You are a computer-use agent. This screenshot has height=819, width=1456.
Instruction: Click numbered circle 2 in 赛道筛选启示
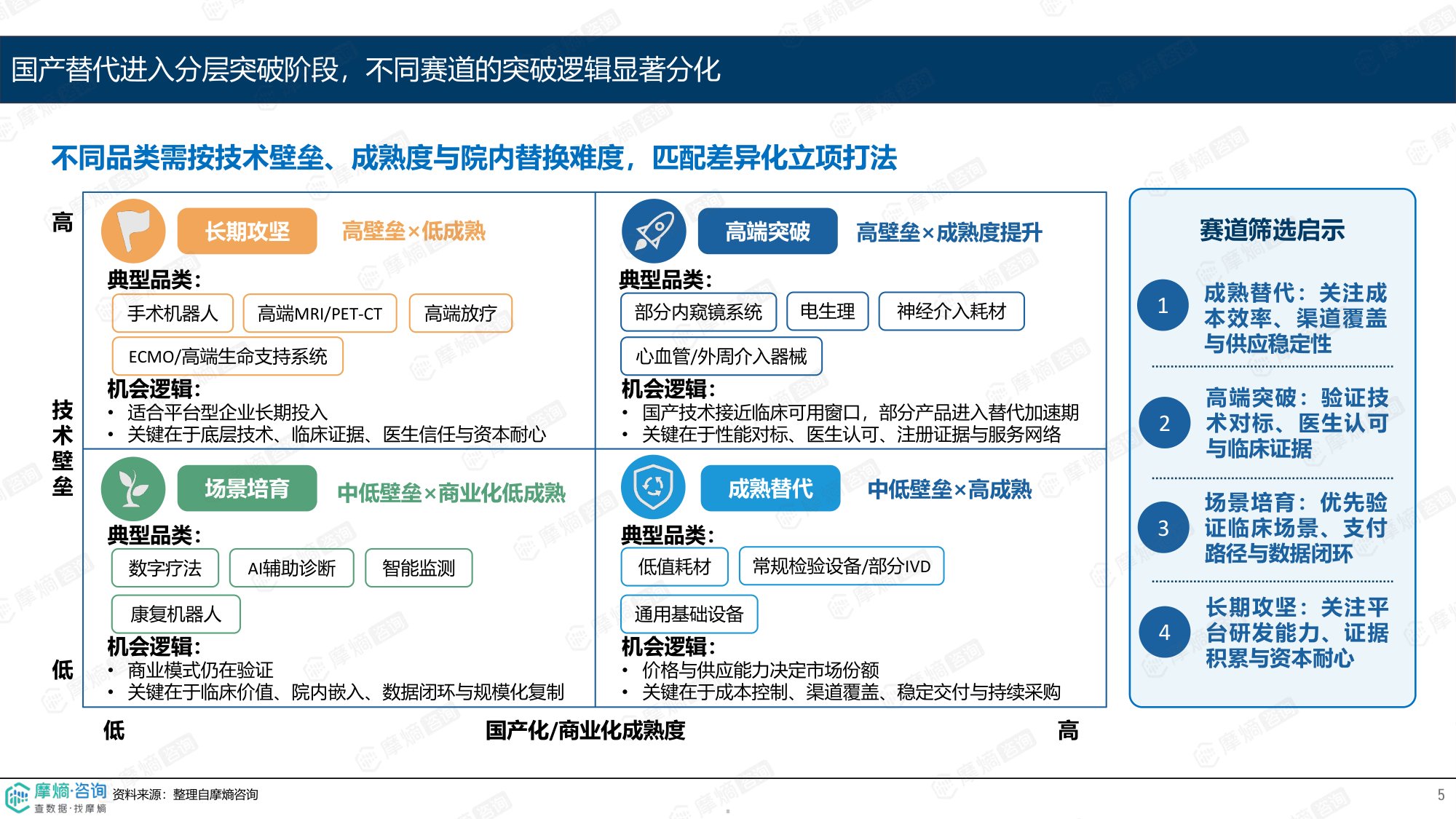point(1164,423)
